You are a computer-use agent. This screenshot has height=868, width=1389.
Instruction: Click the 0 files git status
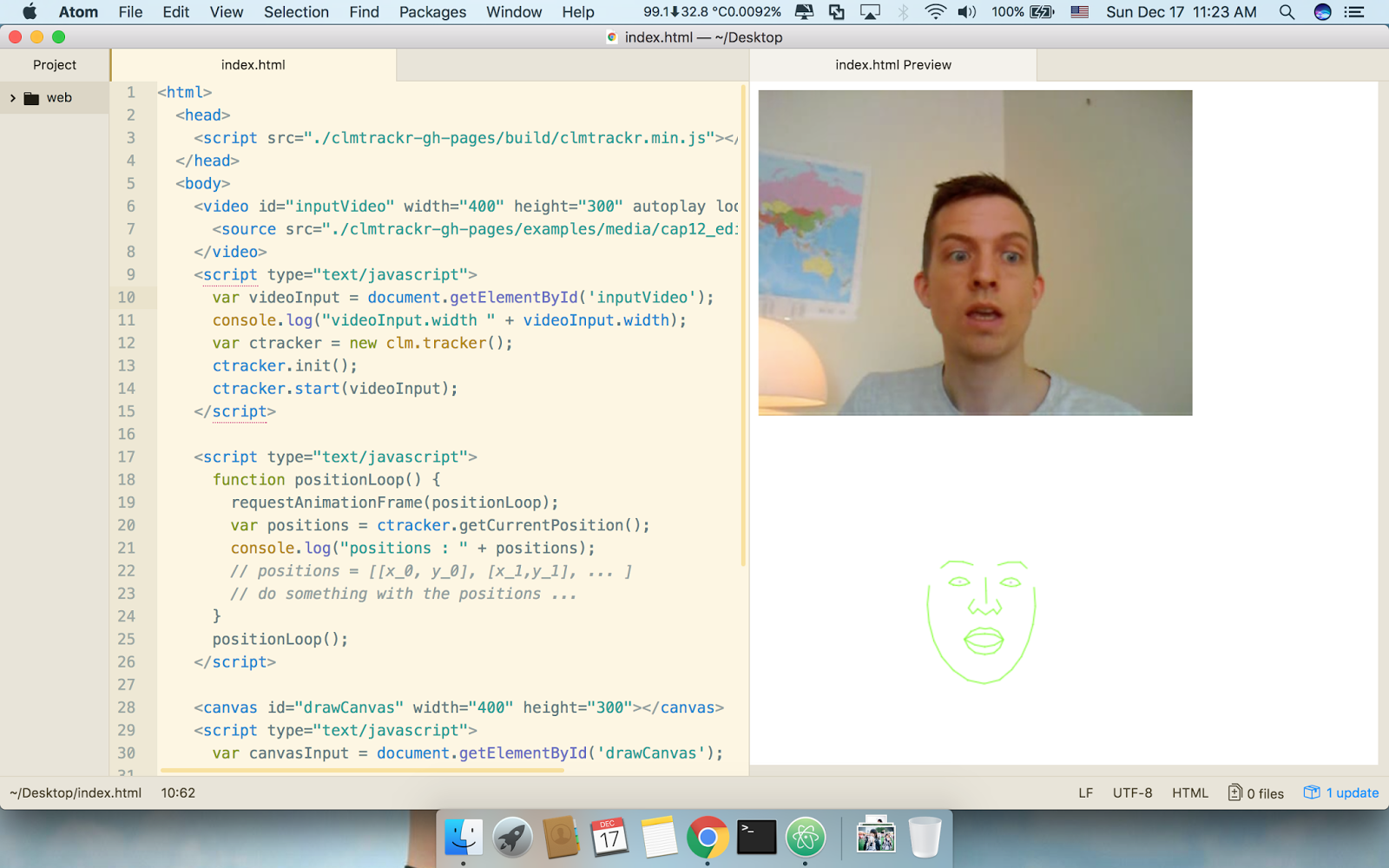tap(1256, 793)
